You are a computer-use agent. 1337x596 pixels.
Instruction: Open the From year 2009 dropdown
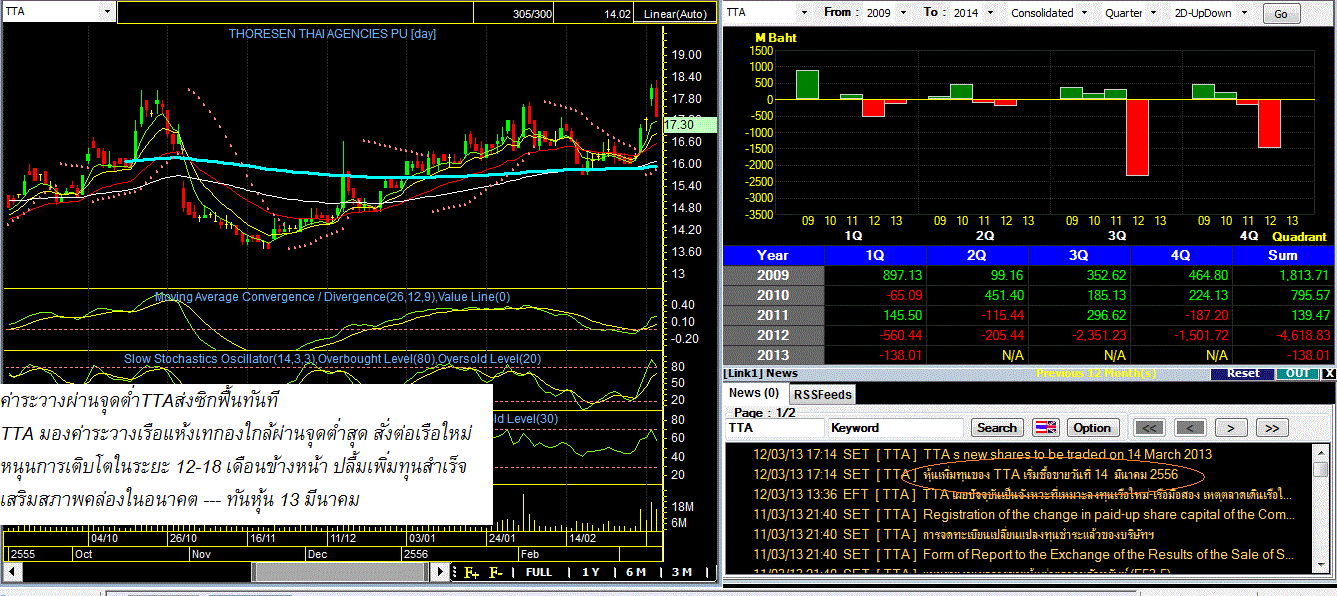903,13
